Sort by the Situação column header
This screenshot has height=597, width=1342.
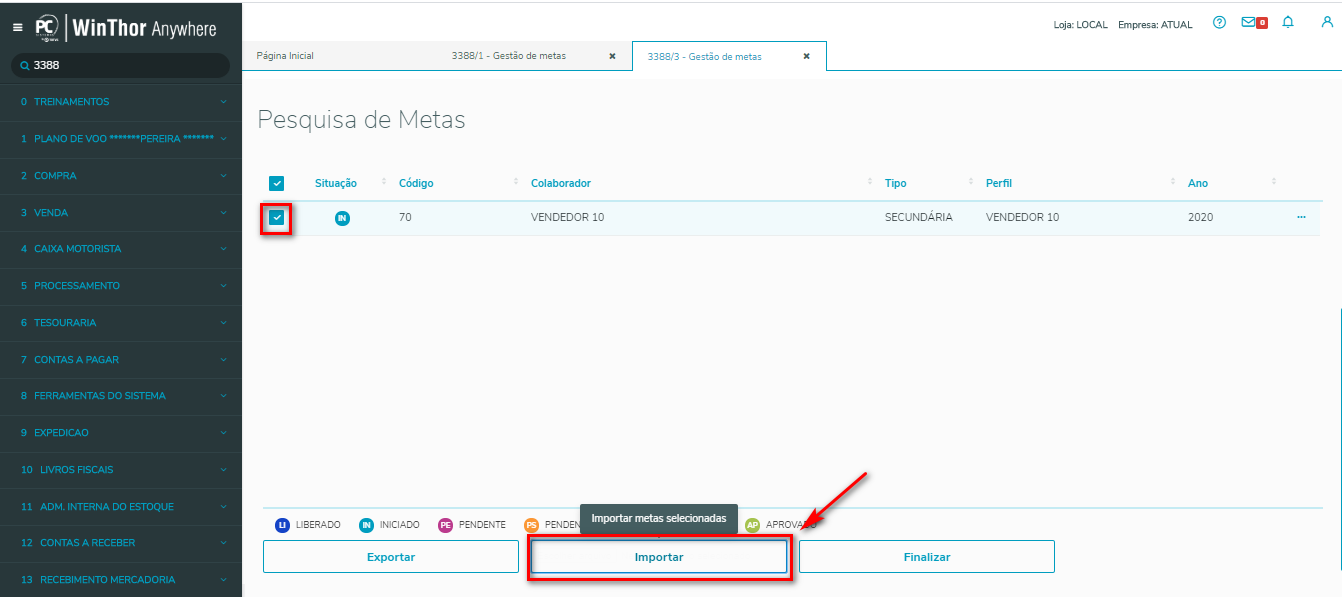(x=336, y=183)
